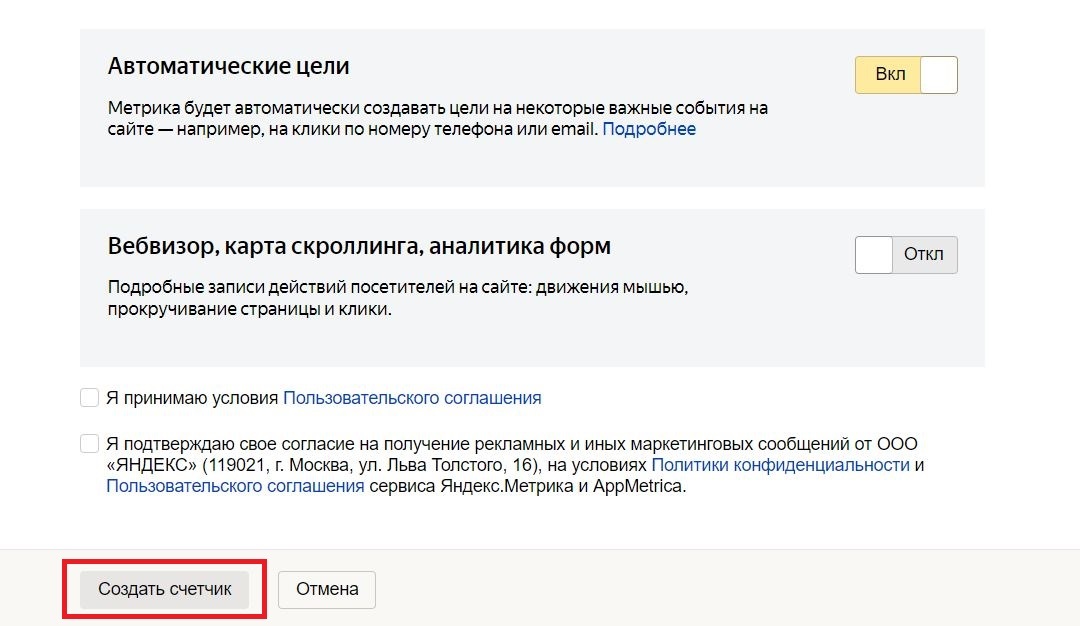Screen dimensions: 1080x626
Task: Click the 'Автоматические цели' heading
Action: (x=228, y=67)
